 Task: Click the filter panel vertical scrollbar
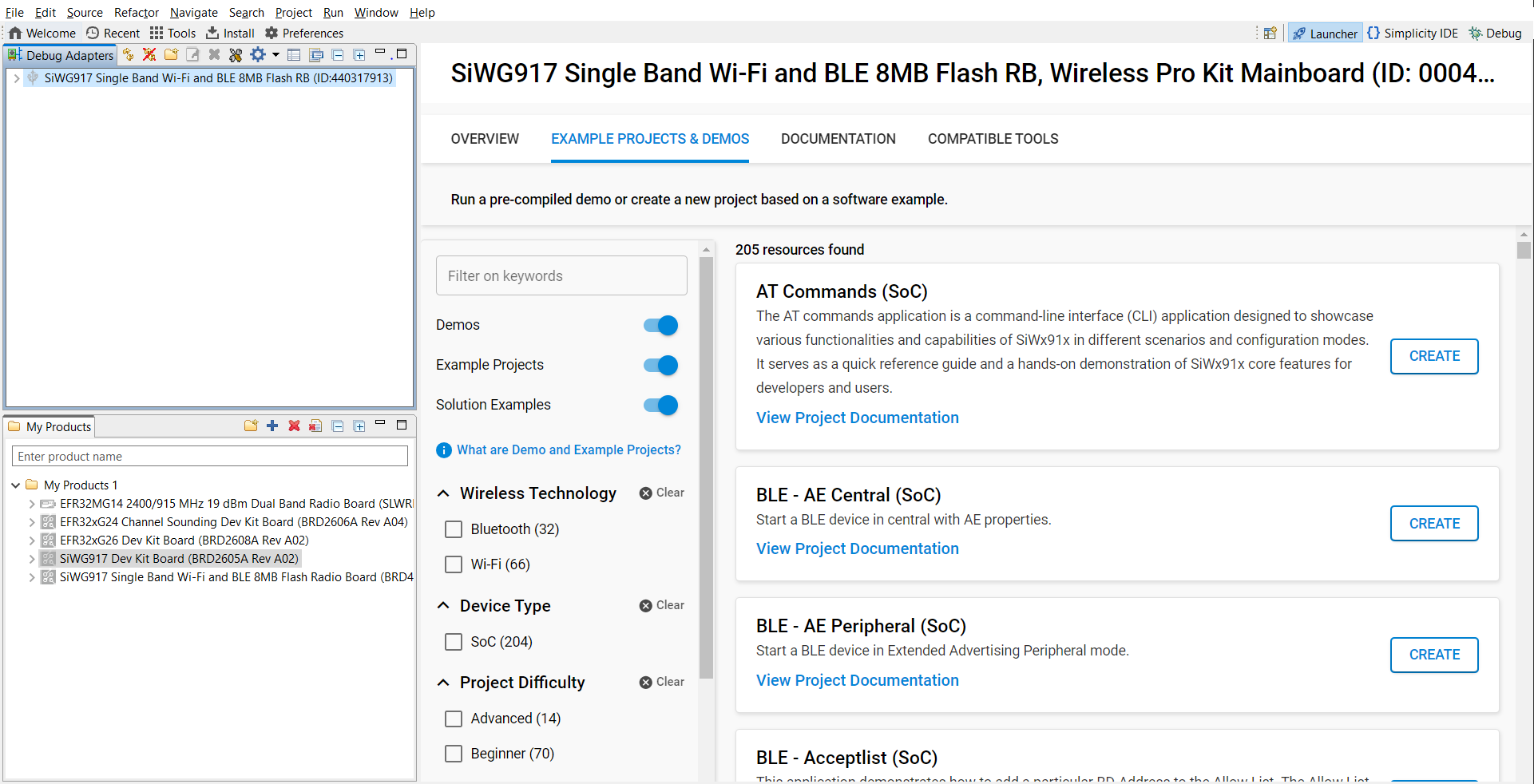pyautogui.click(x=706, y=463)
